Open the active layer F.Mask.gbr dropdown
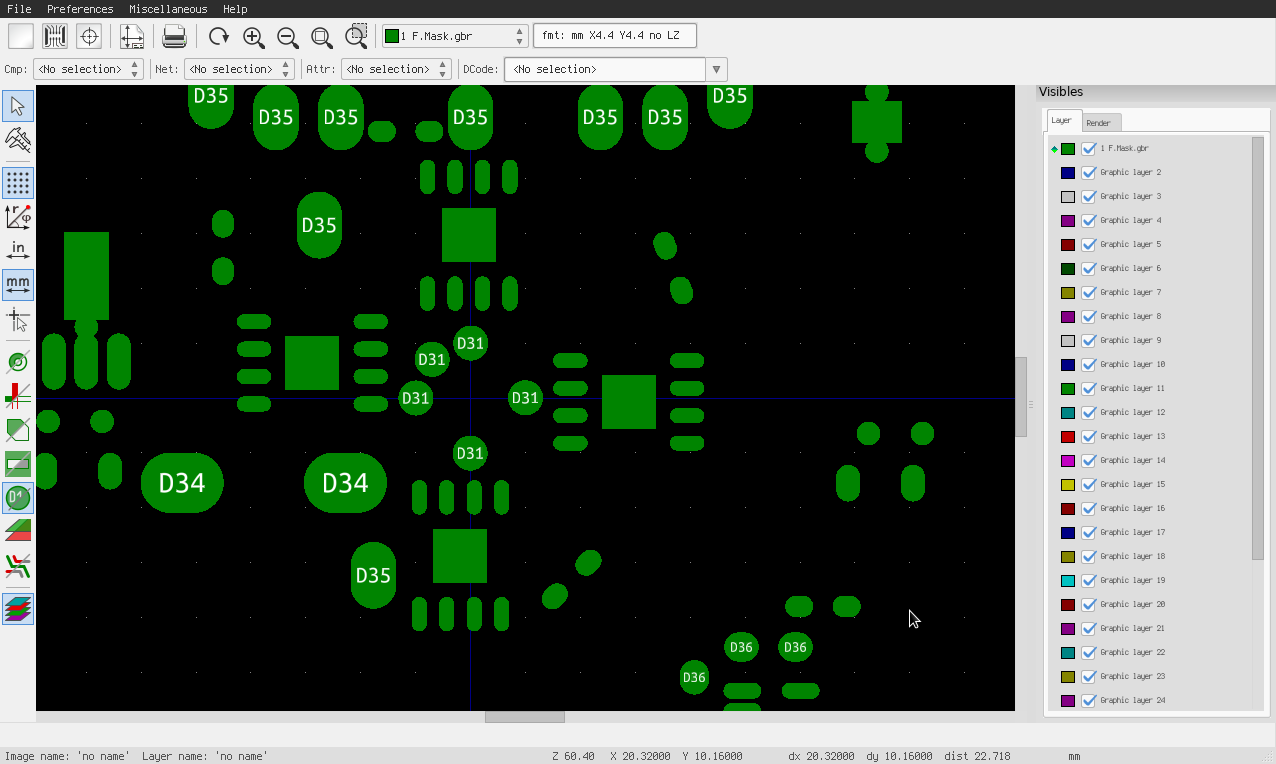This screenshot has width=1276, height=764. point(454,37)
